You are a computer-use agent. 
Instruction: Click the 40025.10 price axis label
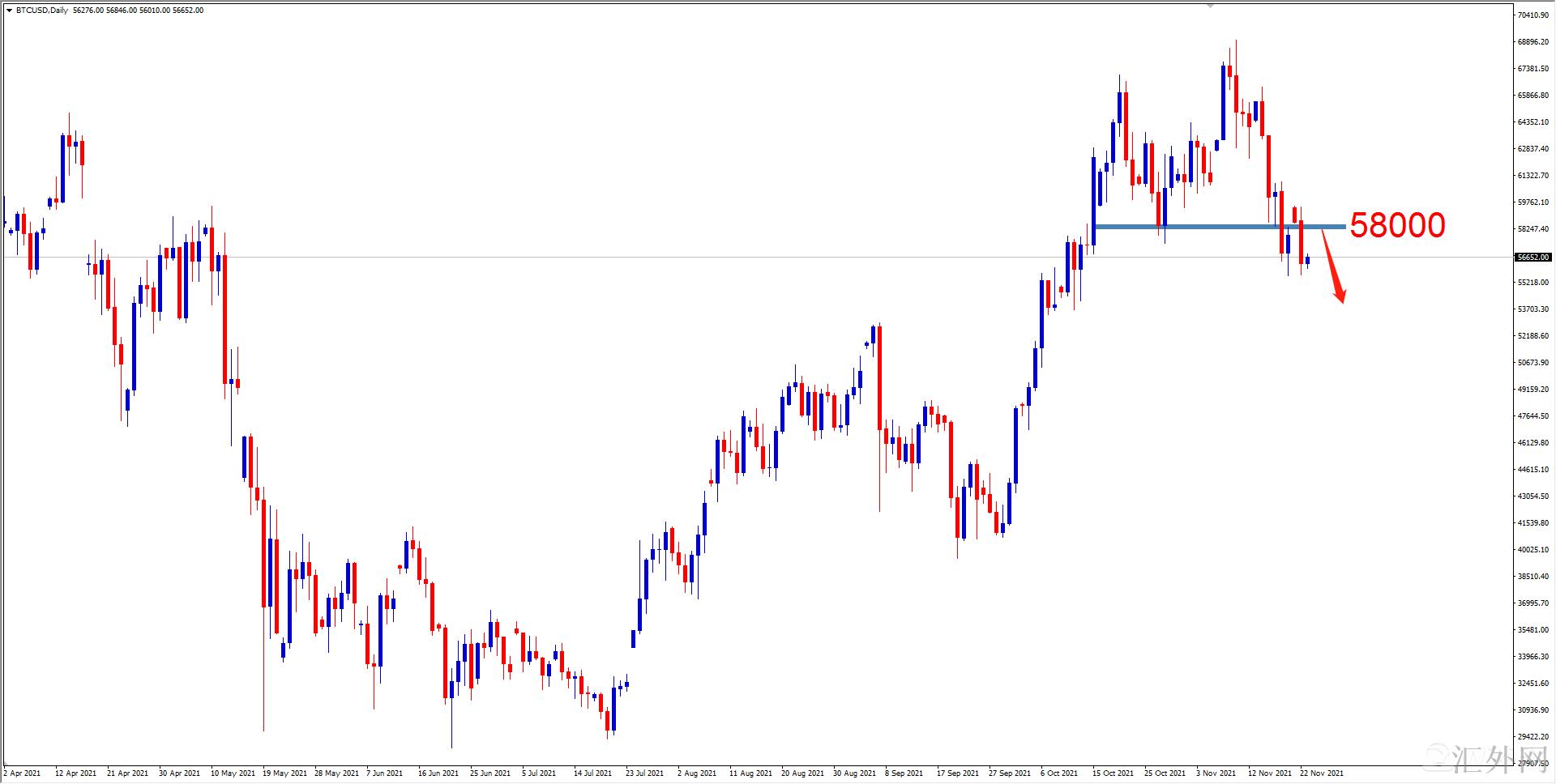[1532, 550]
